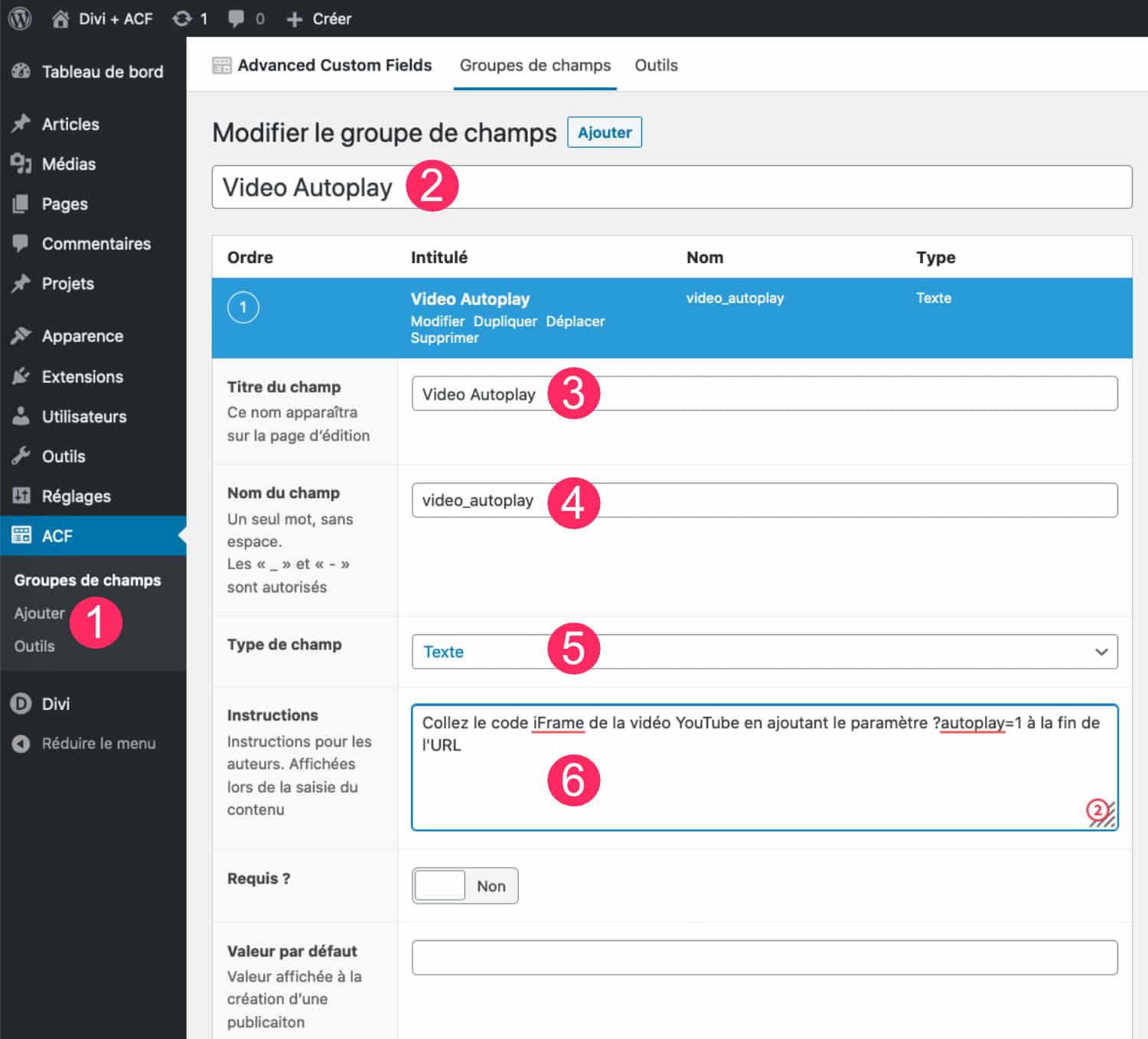
Task: Click Groupes de champs under ACF submenu
Action: point(87,580)
